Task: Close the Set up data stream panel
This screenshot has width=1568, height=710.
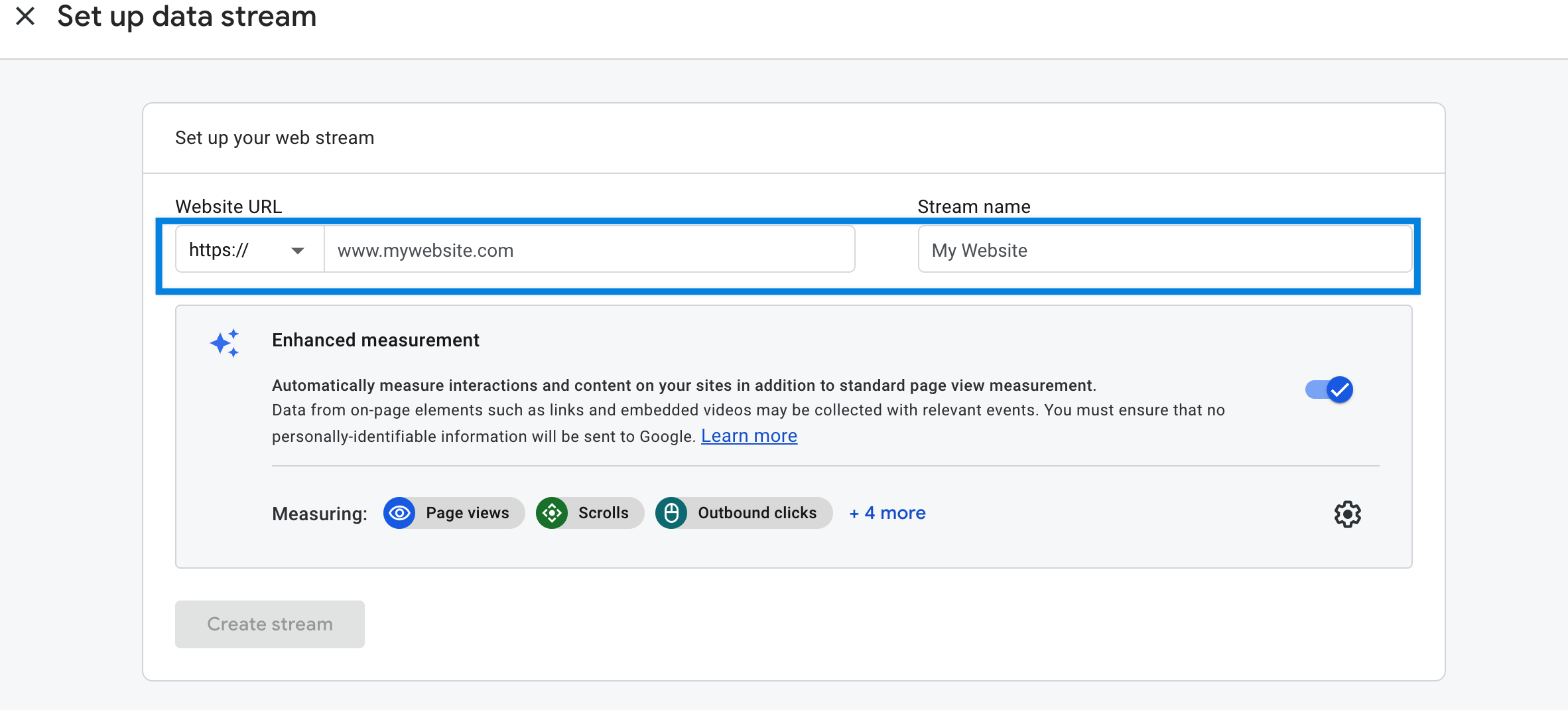Action: pyautogui.click(x=25, y=16)
